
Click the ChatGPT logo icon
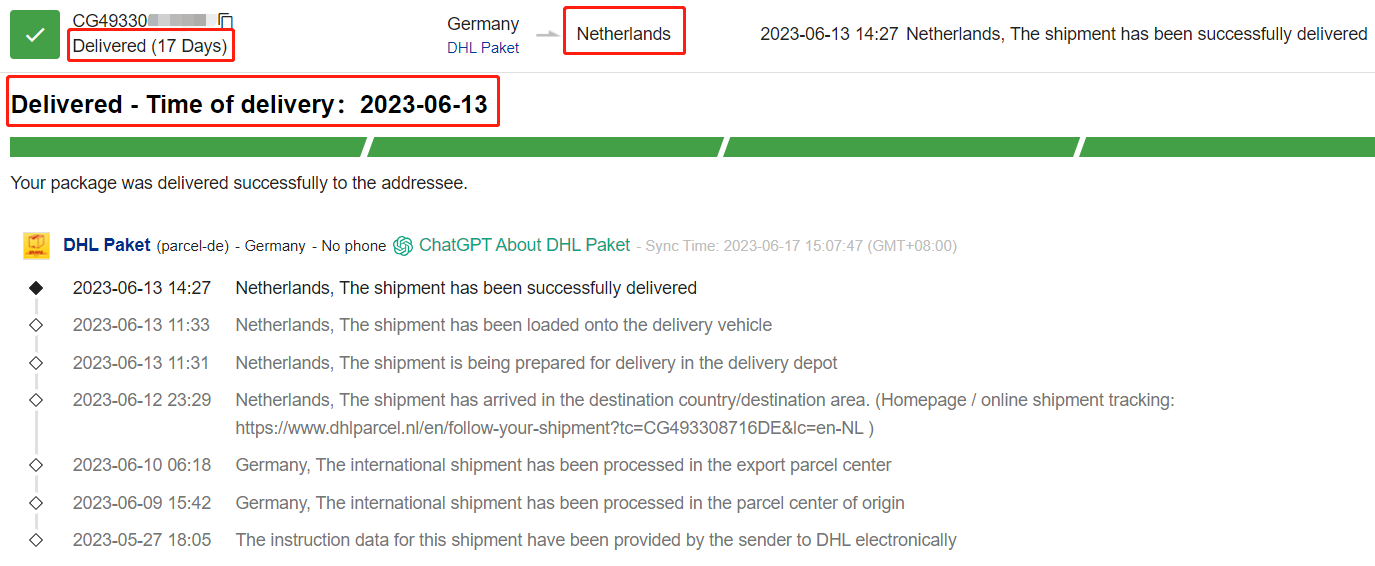click(403, 246)
